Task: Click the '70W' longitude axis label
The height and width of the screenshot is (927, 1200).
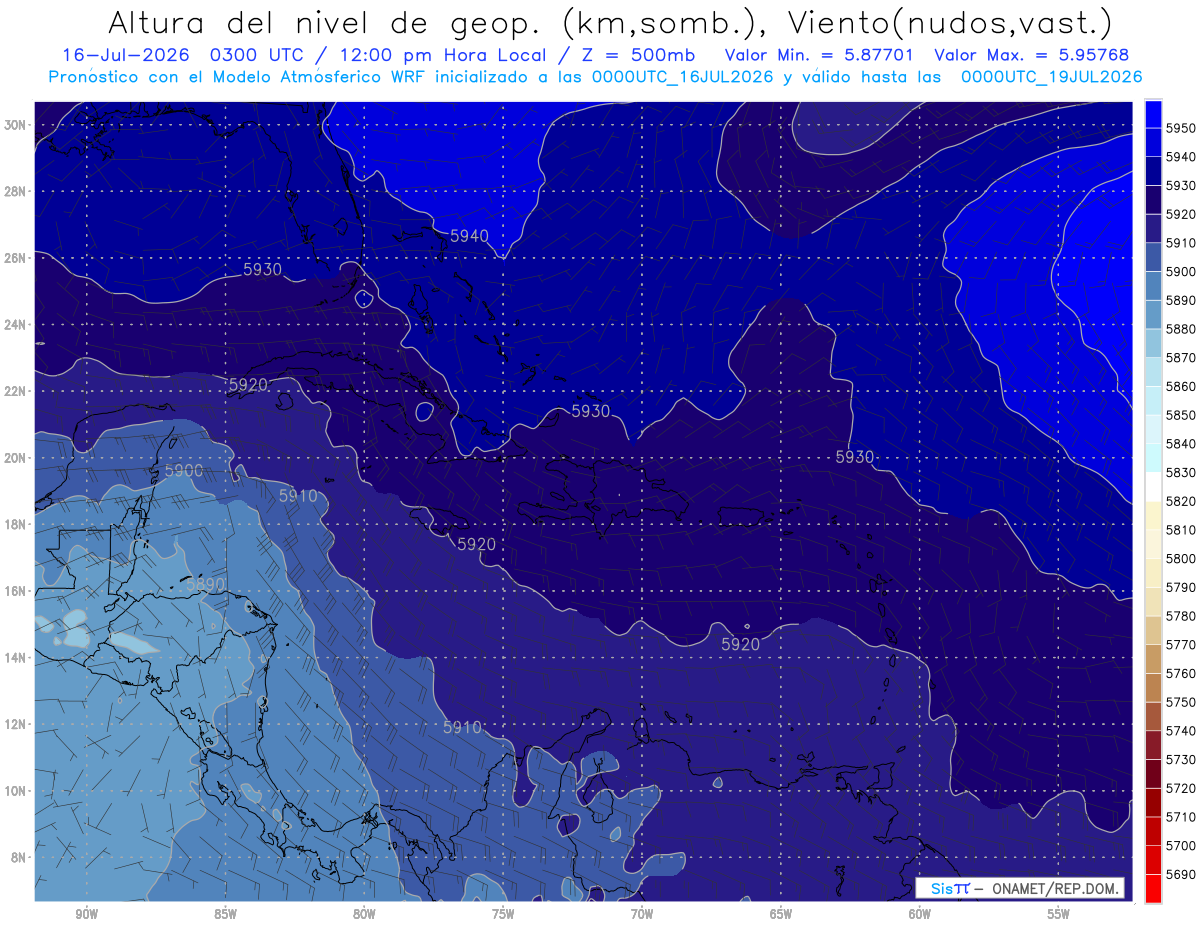Action: coord(642,914)
